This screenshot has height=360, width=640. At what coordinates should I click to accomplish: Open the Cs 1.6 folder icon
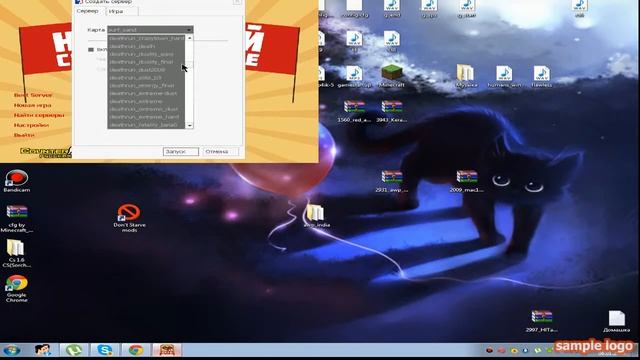pos(16,253)
